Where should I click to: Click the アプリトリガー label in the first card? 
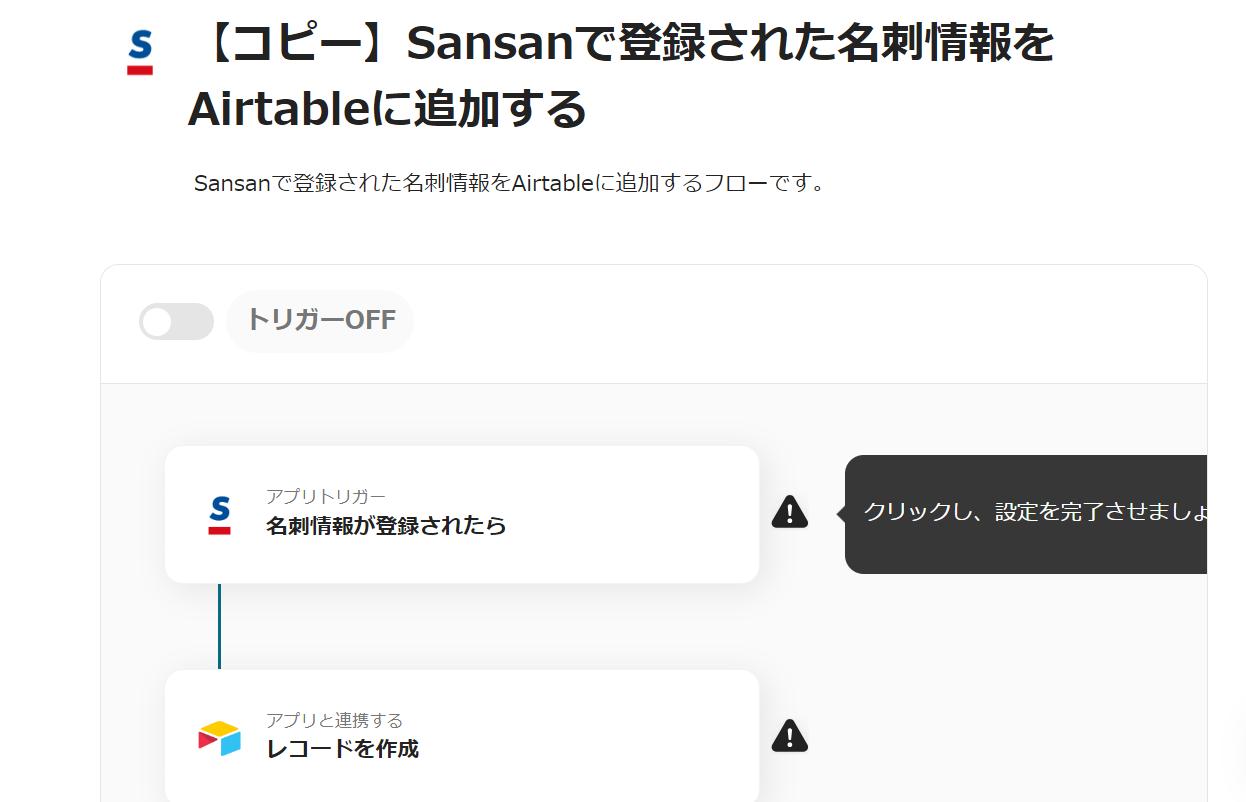[326, 496]
